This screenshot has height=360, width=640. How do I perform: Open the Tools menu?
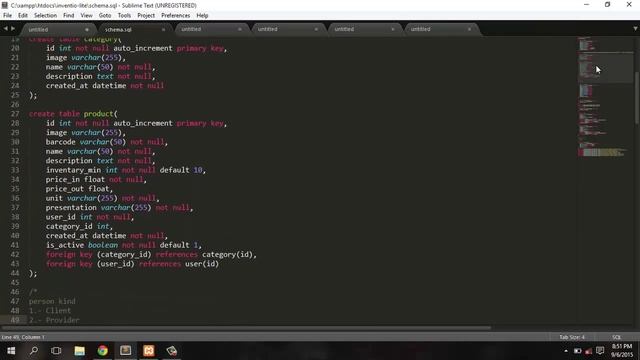pos(124,16)
